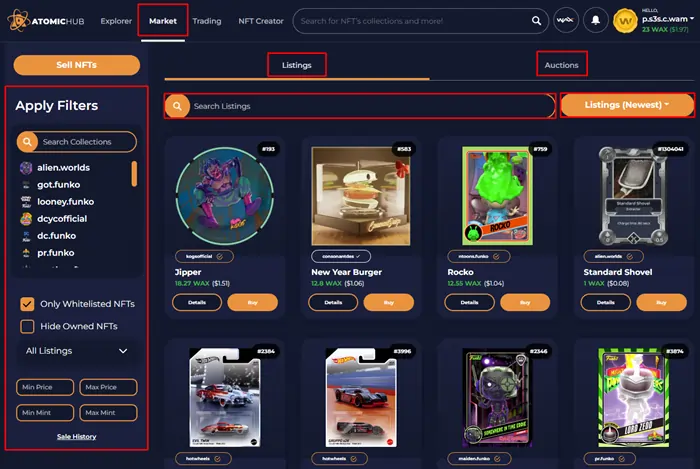
Task: Open the Standard Shovel thumbnail
Action: (x=633, y=196)
